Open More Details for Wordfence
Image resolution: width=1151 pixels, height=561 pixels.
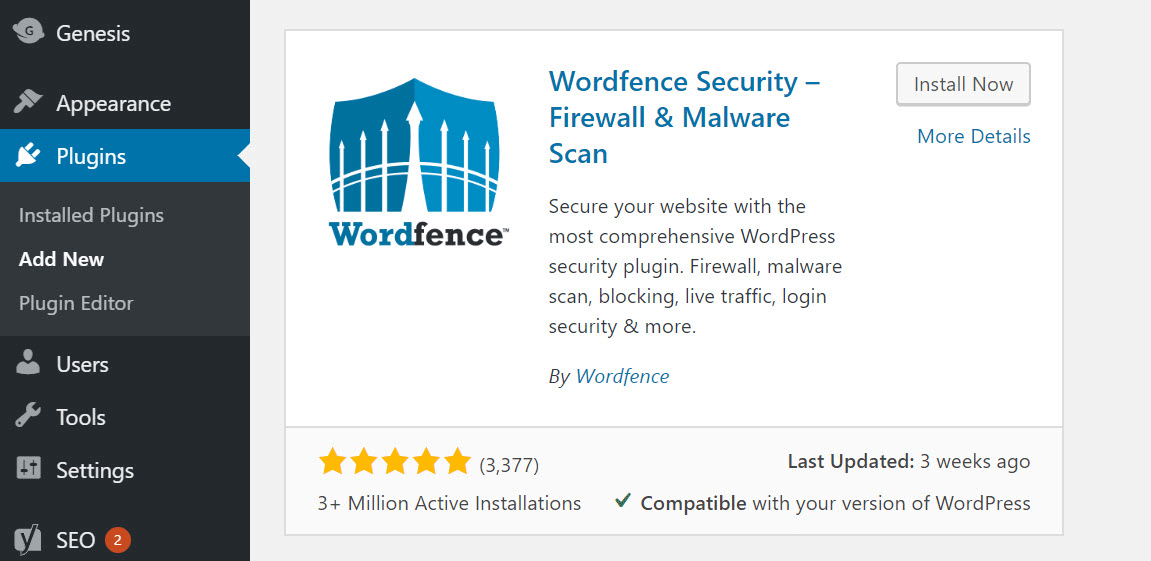tap(973, 136)
